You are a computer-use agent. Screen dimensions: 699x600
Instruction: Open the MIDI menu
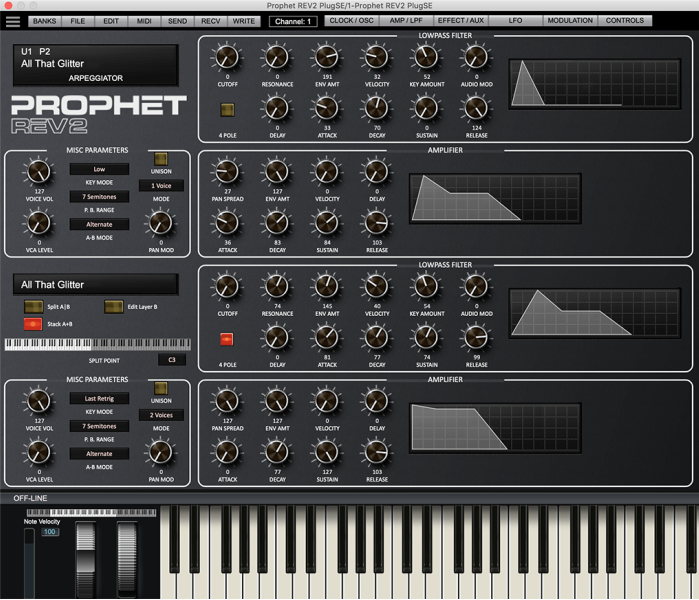click(144, 21)
